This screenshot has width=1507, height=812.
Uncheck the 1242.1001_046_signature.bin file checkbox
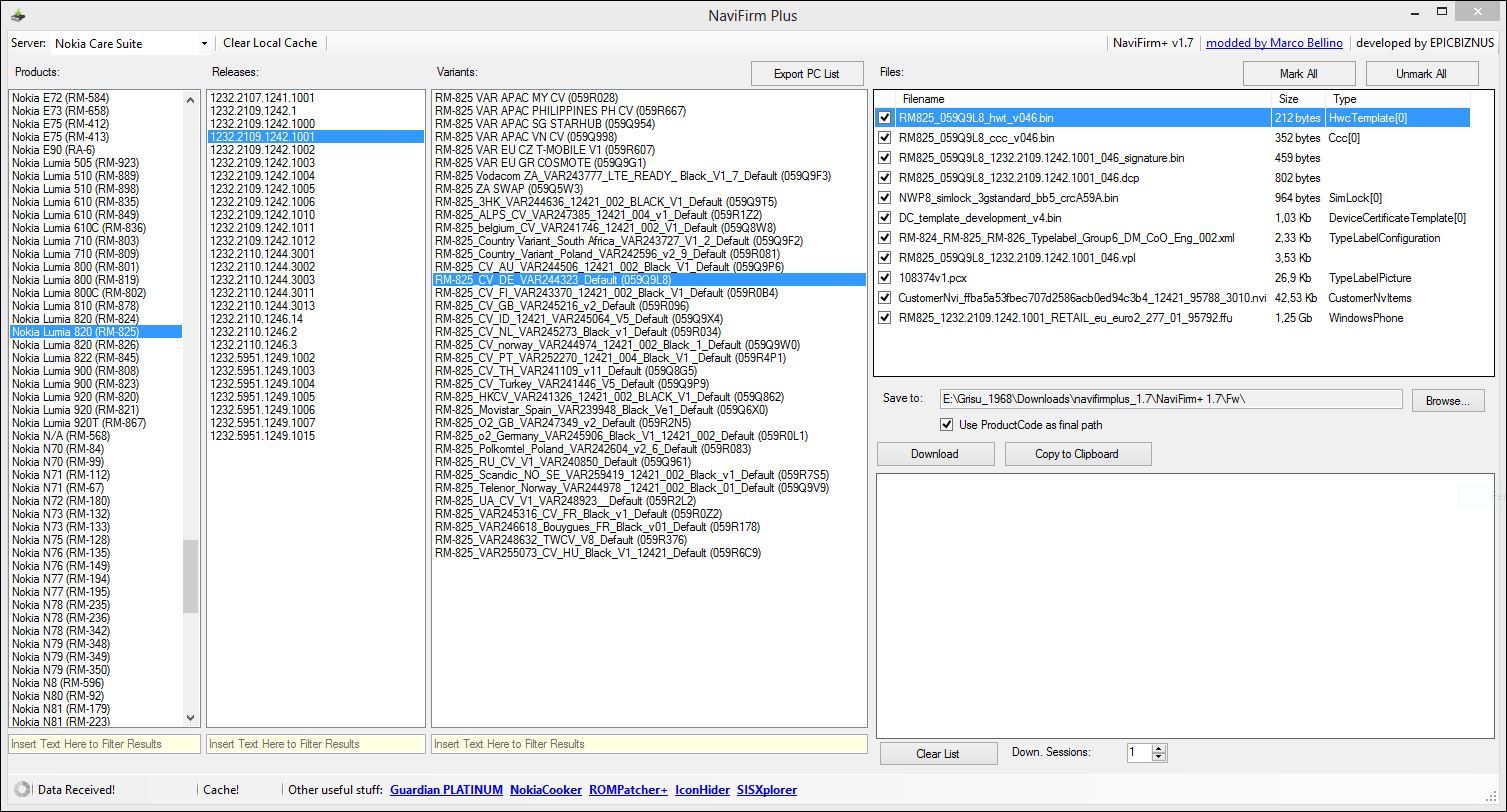884,158
